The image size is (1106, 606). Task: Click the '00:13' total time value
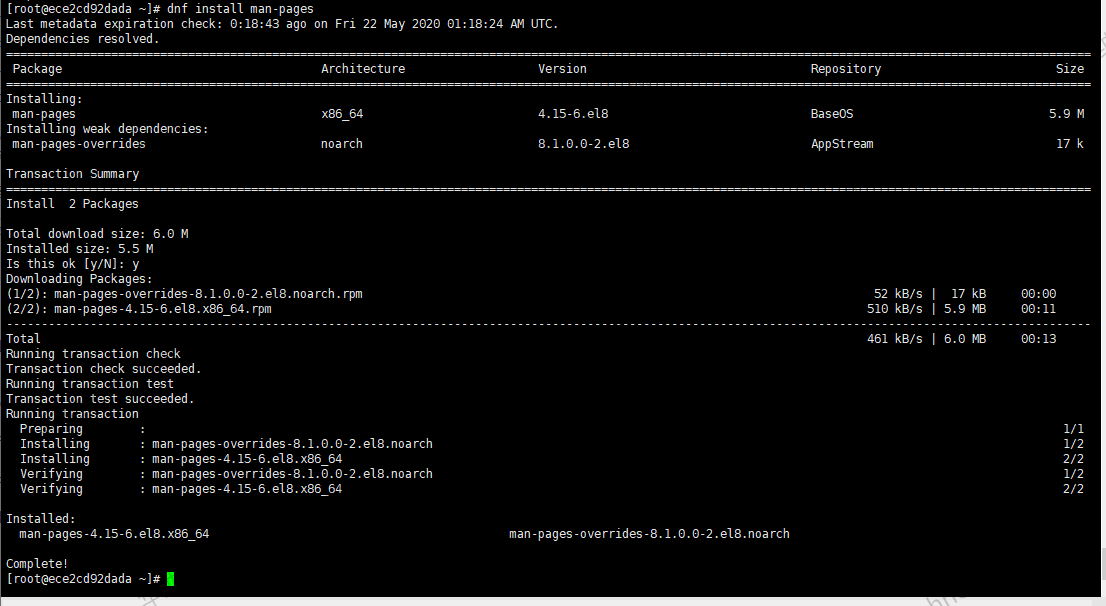(x=1039, y=339)
